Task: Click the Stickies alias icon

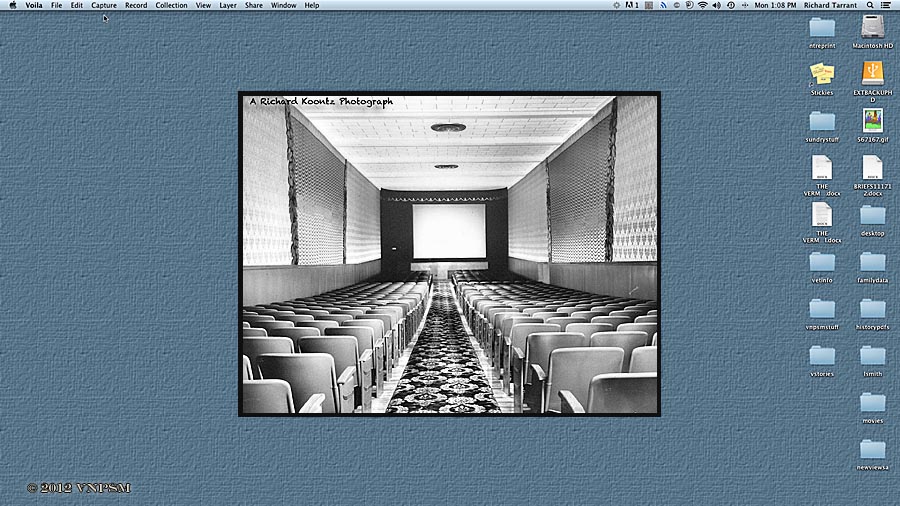Action: pos(822,73)
